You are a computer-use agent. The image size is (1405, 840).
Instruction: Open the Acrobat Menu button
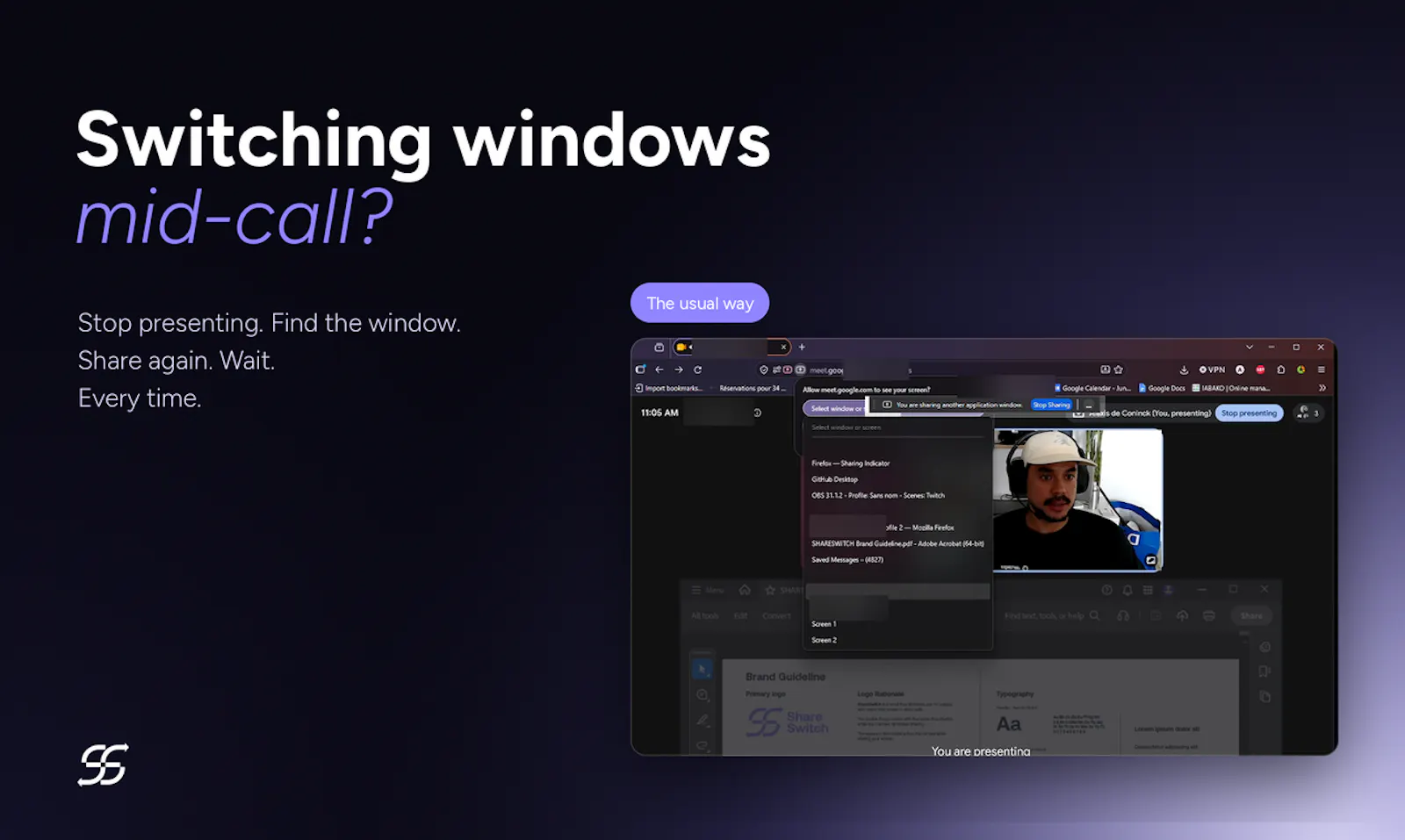point(708,590)
